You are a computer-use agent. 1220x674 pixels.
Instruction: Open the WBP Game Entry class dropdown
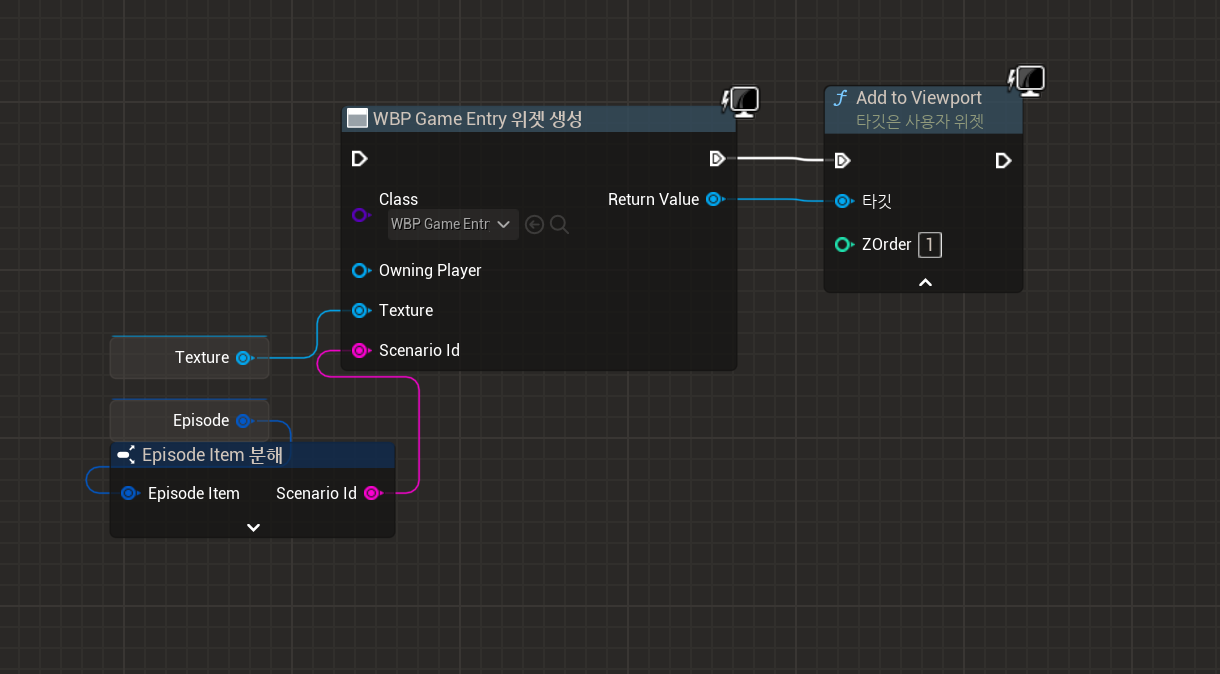click(453, 225)
